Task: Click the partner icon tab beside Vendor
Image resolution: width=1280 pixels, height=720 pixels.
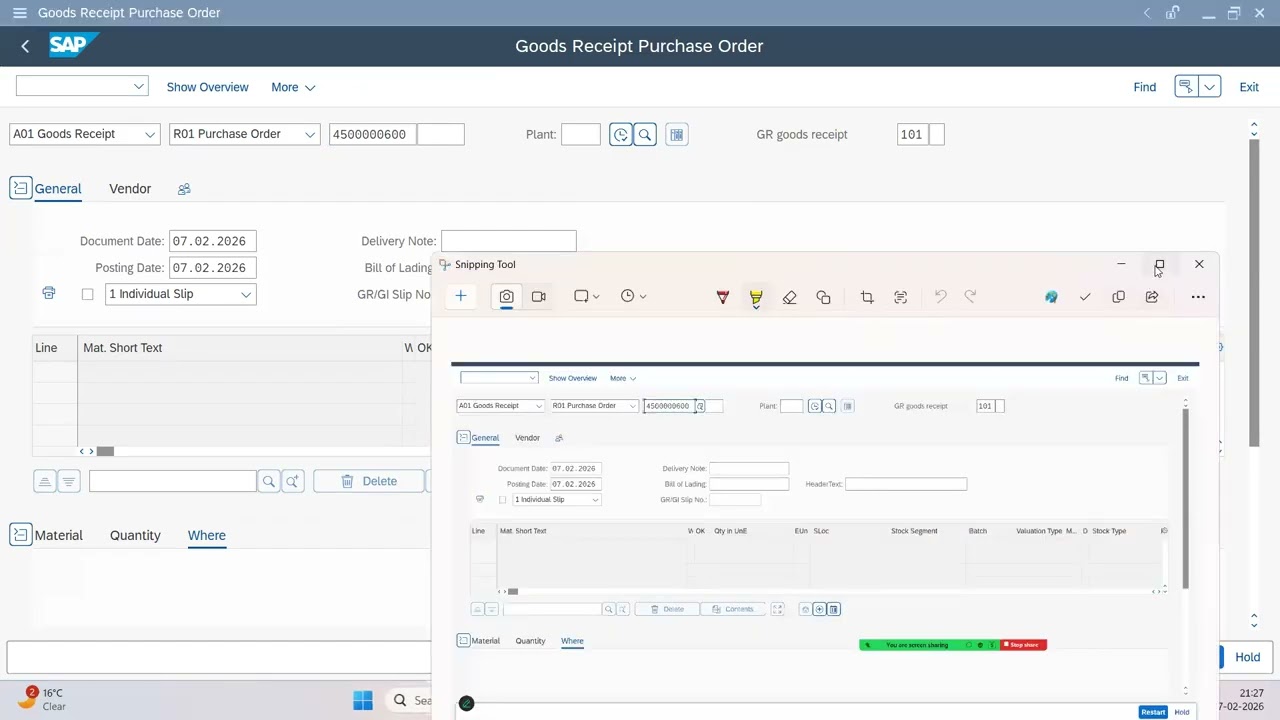Action: (x=184, y=188)
